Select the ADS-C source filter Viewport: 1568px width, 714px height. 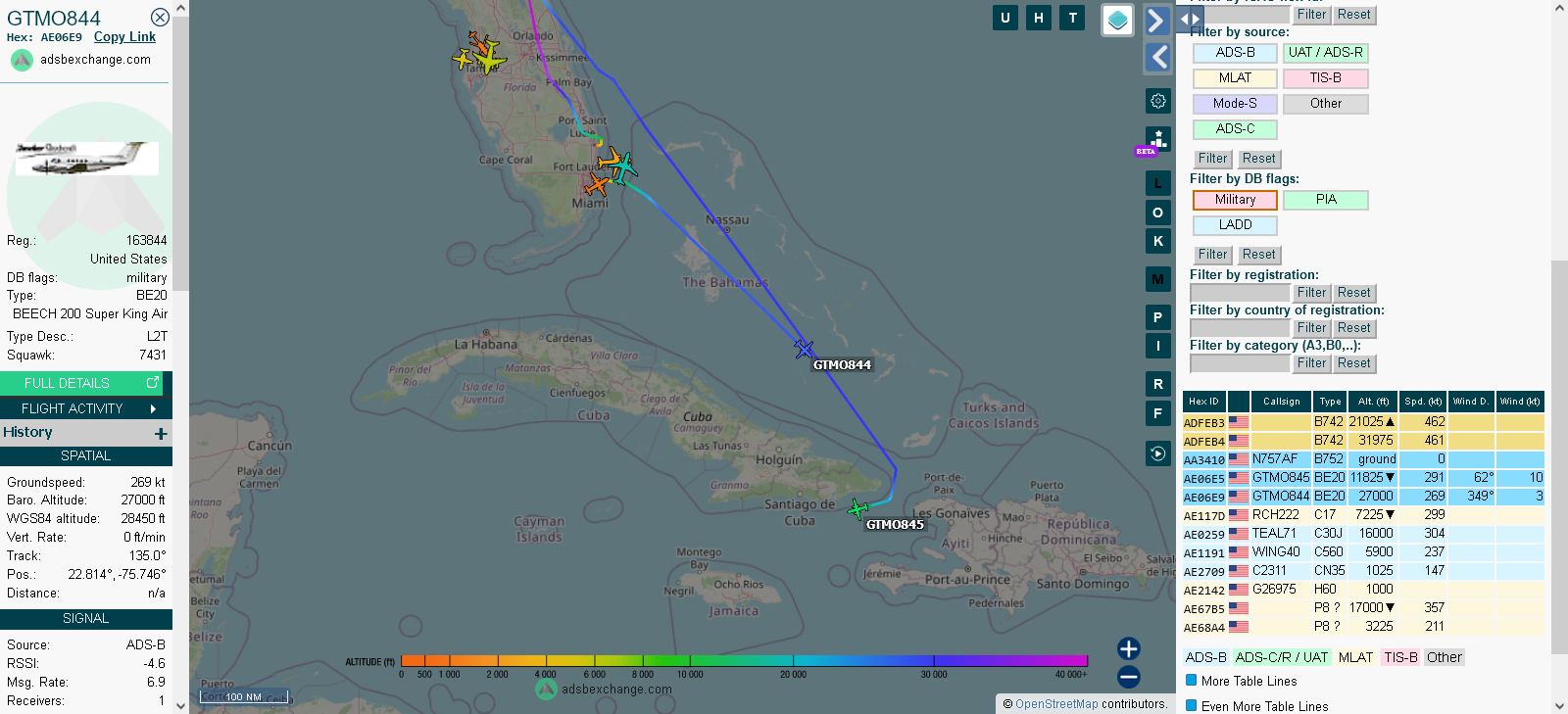pyautogui.click(x=1235, y=129)
